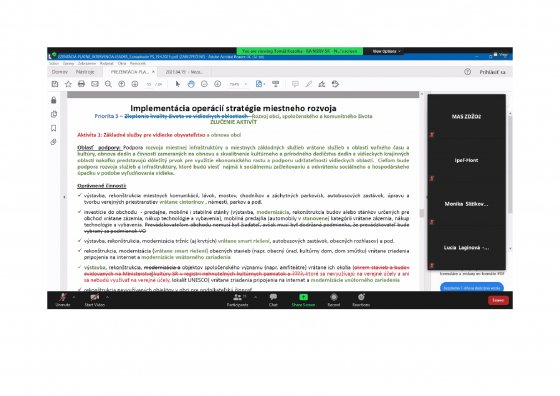Click the magnifier search icon in toolbar

(x=108, y=84)
